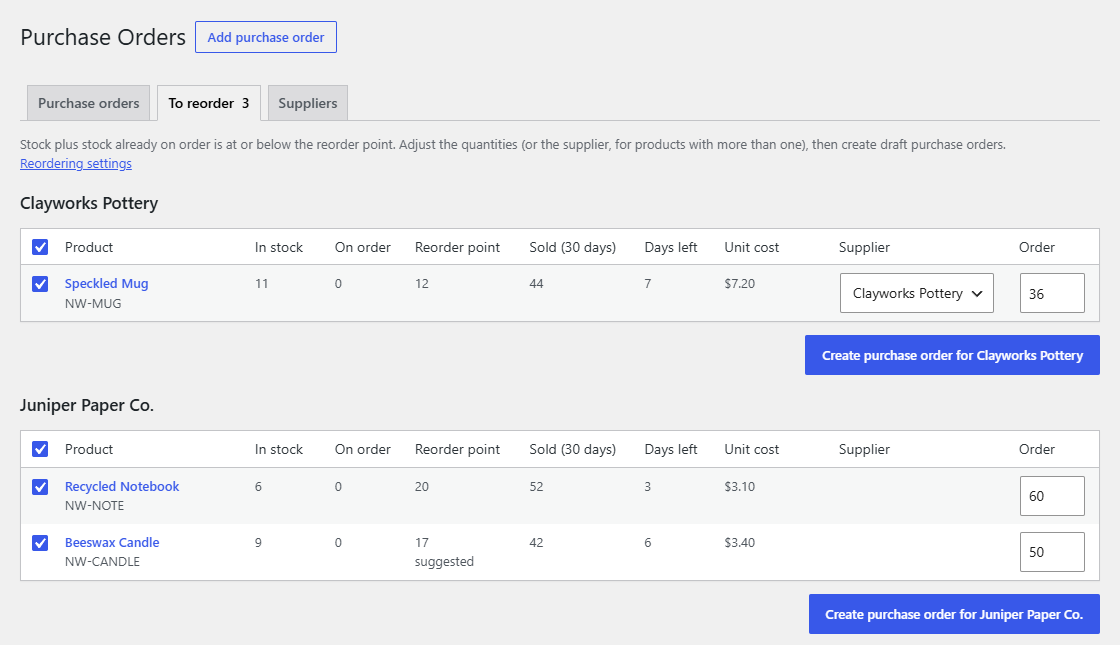This screenshot has width=1120, height=645.
Task: Open the Beeswax Candle product link
Action: point(112,542)
